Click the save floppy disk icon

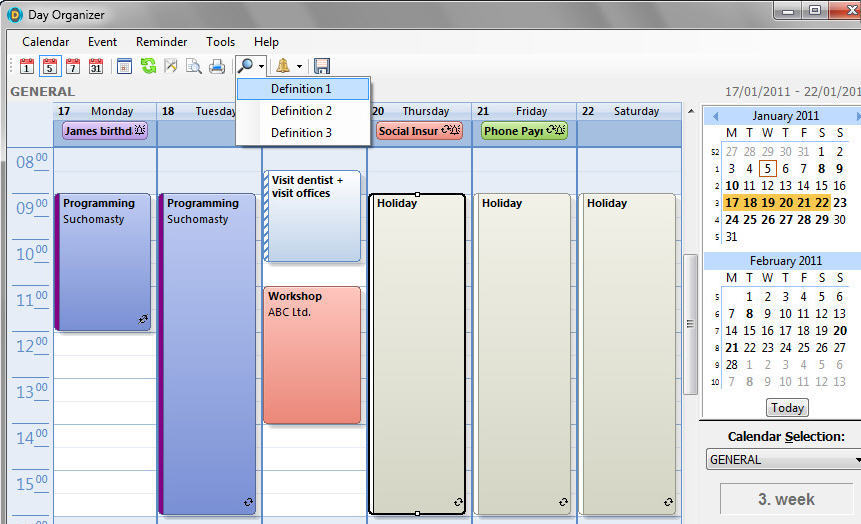(x=322, y=66)
